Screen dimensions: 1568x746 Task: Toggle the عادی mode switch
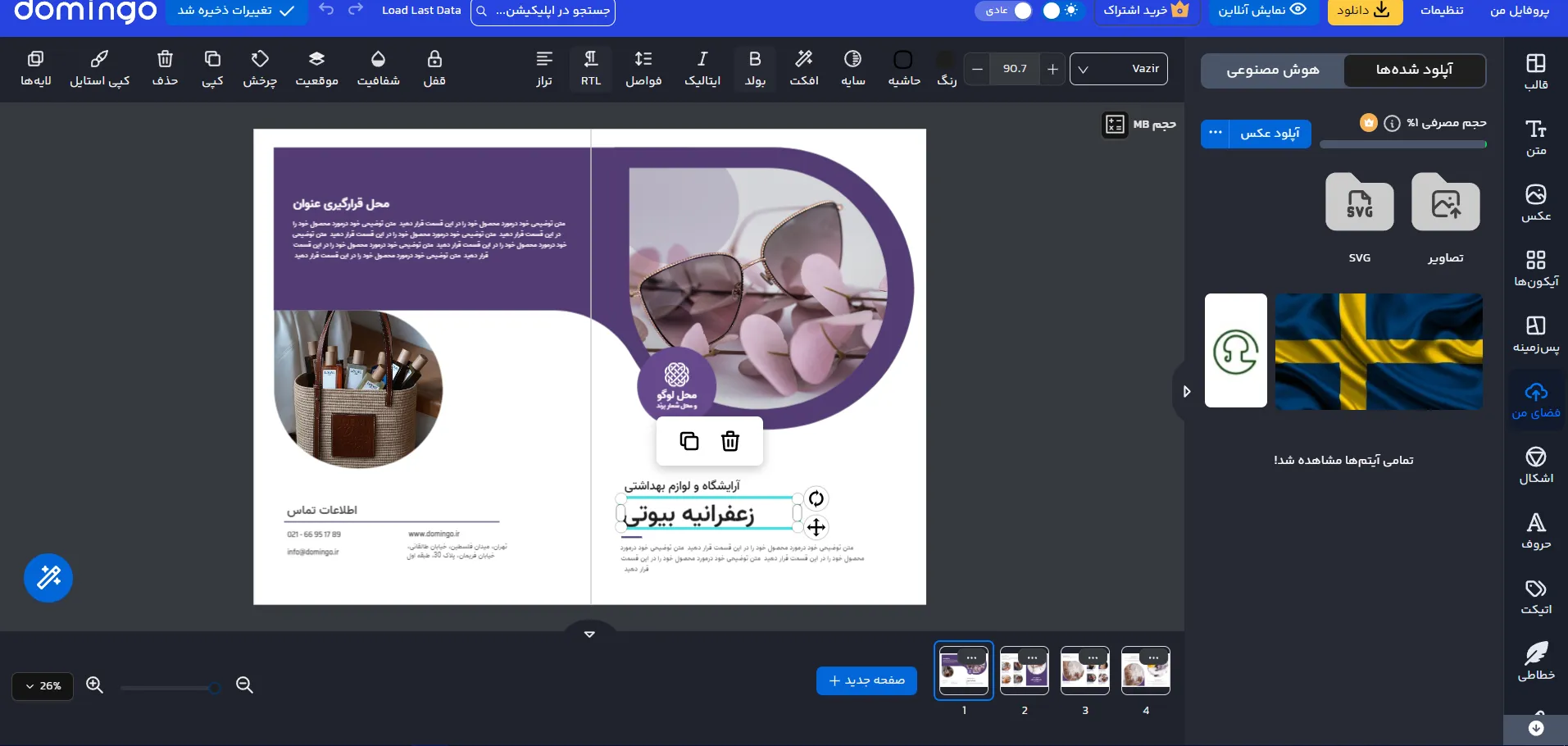[1004, 11]
